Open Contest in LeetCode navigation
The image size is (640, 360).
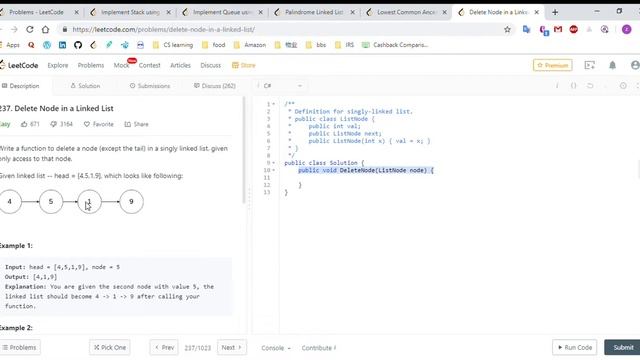(x=149, y=65)
